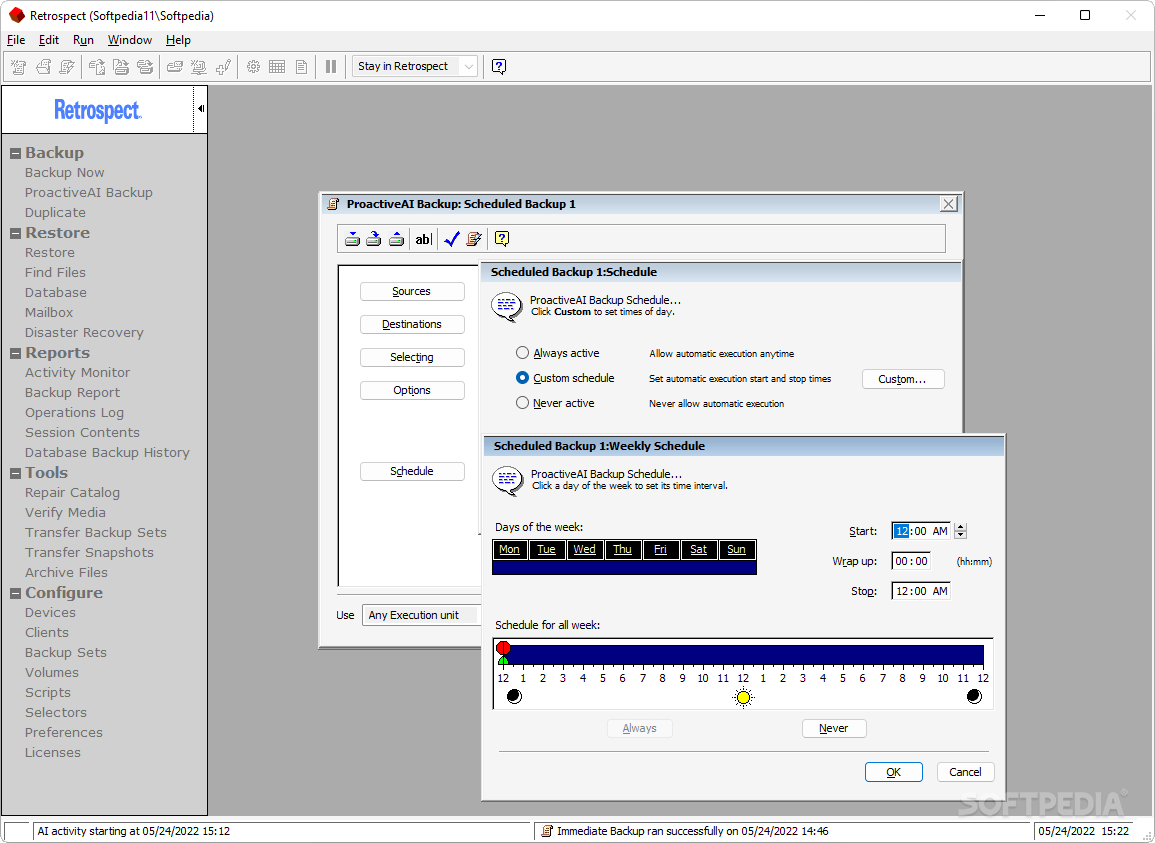Open the Help menu
Image resolution: width=1155 pixels, height=843 pixels.
[178, 40]
